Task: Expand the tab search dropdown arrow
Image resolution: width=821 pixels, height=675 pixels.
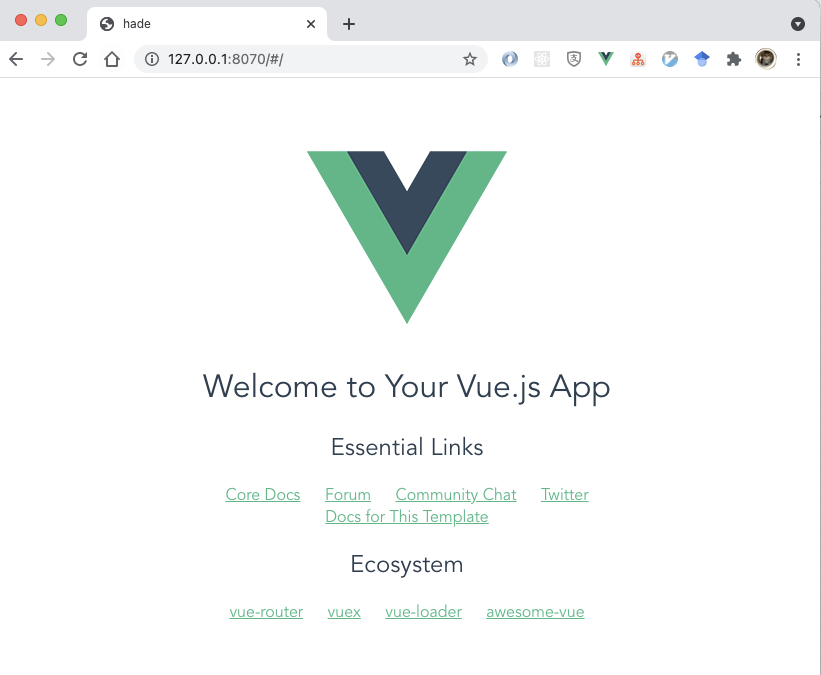Action: (797, 24)
